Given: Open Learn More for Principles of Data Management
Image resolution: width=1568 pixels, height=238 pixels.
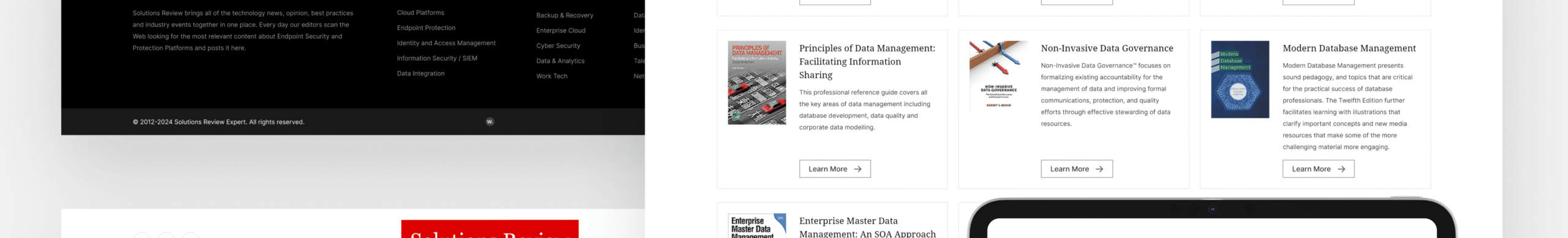Looking at the screenshot, I should pyautogui.click(x=835, y=169).
